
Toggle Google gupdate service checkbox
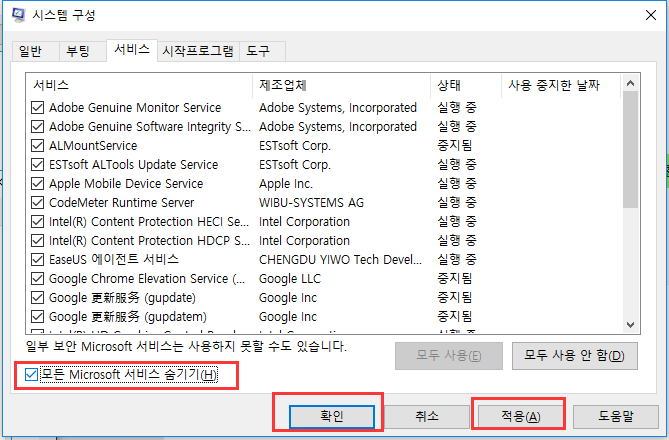(x=38, y=297)
